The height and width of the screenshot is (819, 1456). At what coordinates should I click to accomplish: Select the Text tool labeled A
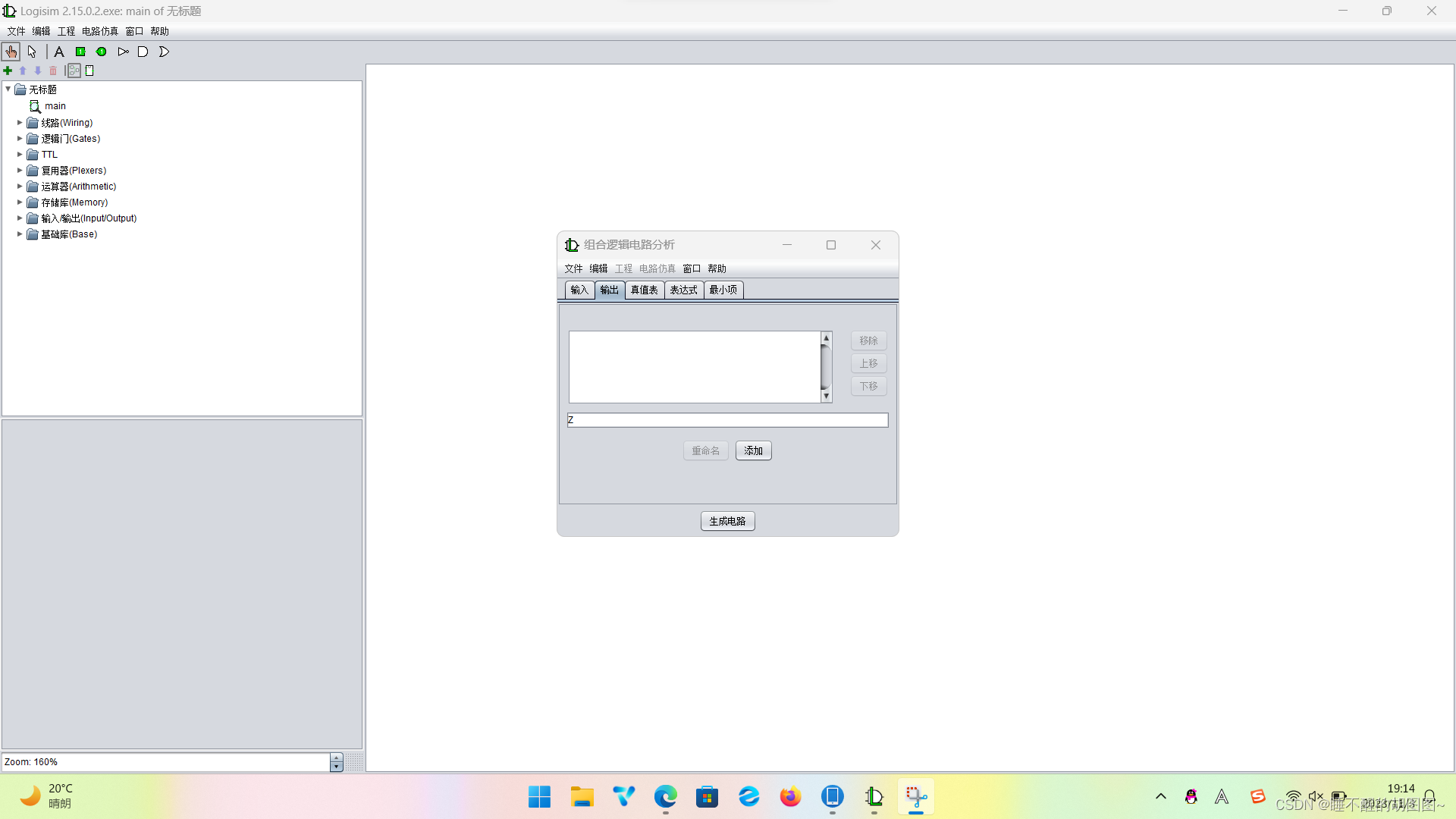[59, 52]
